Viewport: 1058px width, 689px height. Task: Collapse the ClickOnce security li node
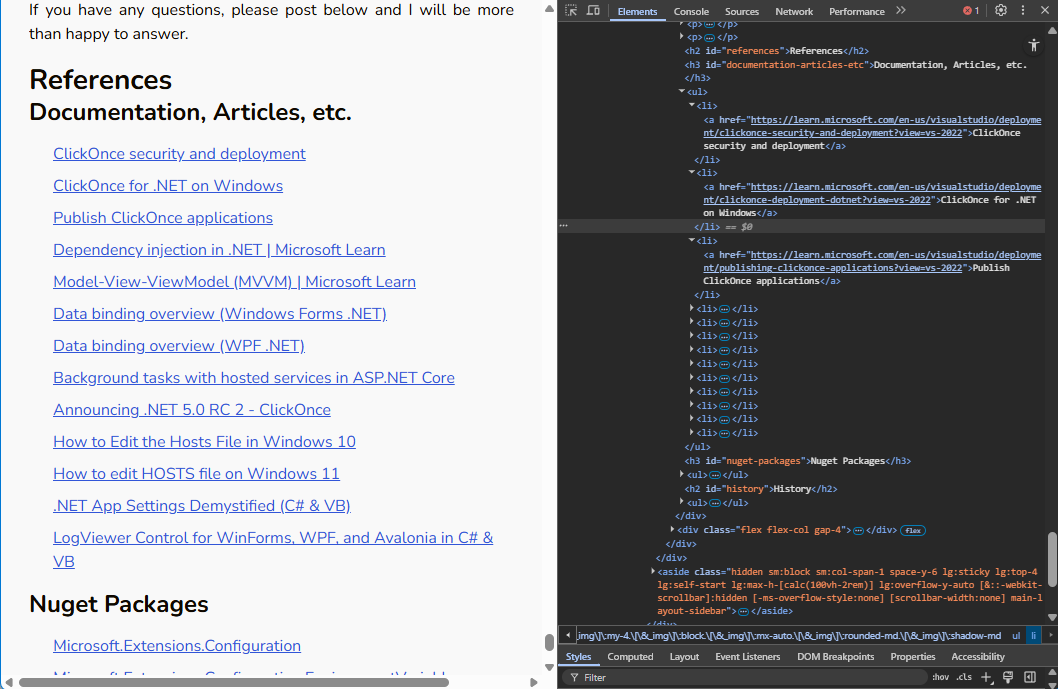pyautogui.click(x=692, y=105)
